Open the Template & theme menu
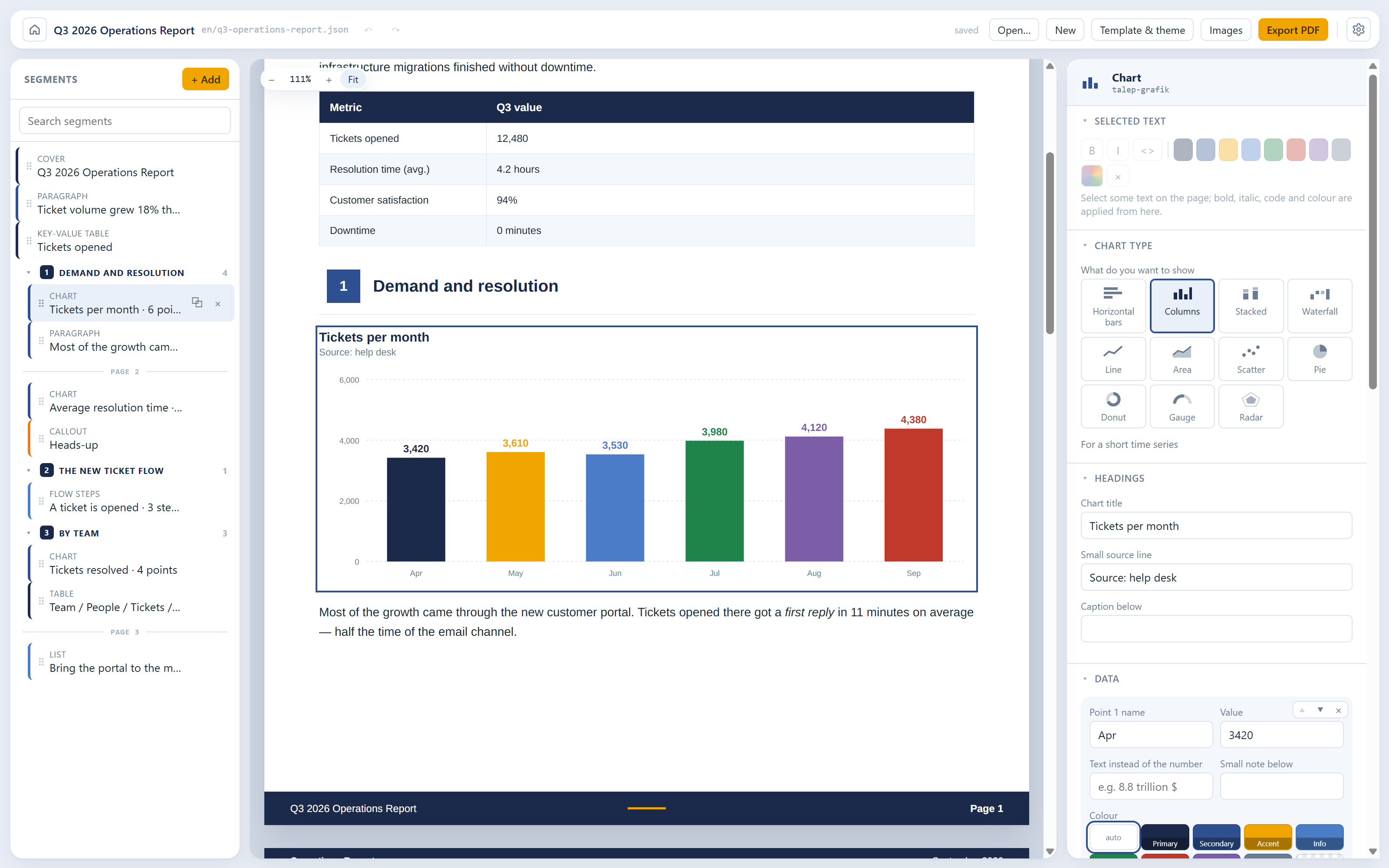The width and height of the screenshot is (1389, 868). [1142, 30]
